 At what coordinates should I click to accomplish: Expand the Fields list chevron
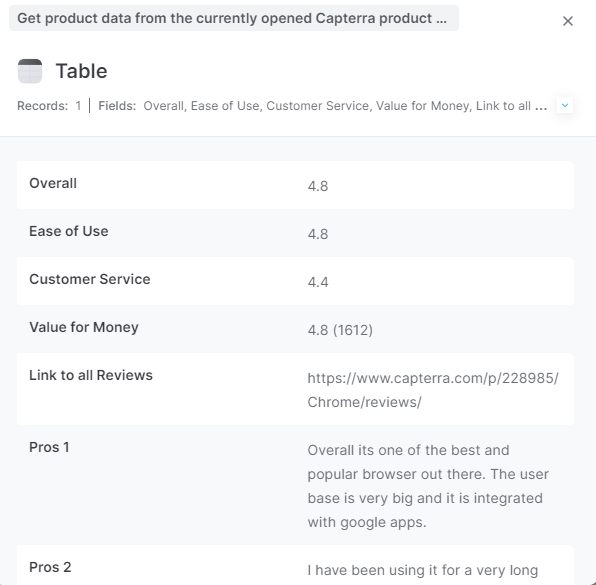(565, 105)
